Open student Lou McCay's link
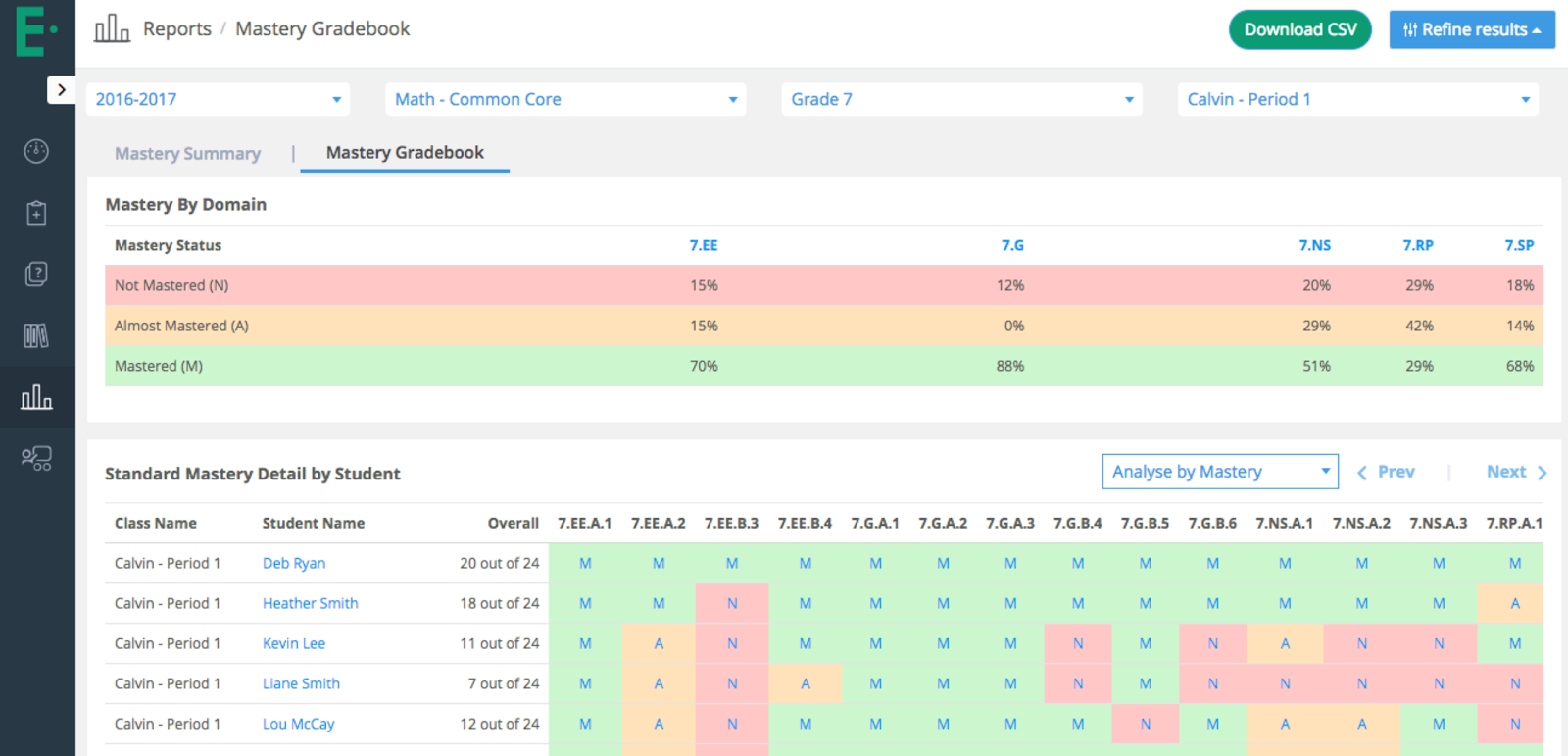Image resolution: width=1568 pixels, height=756 pixels. 299,724
